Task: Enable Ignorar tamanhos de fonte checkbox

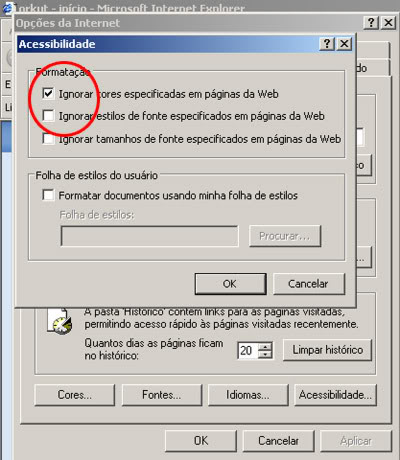Action: coord(48,138)
